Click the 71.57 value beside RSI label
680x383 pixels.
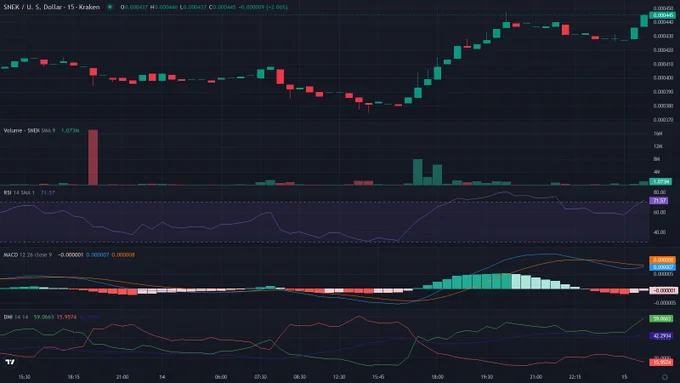[48, 193]
